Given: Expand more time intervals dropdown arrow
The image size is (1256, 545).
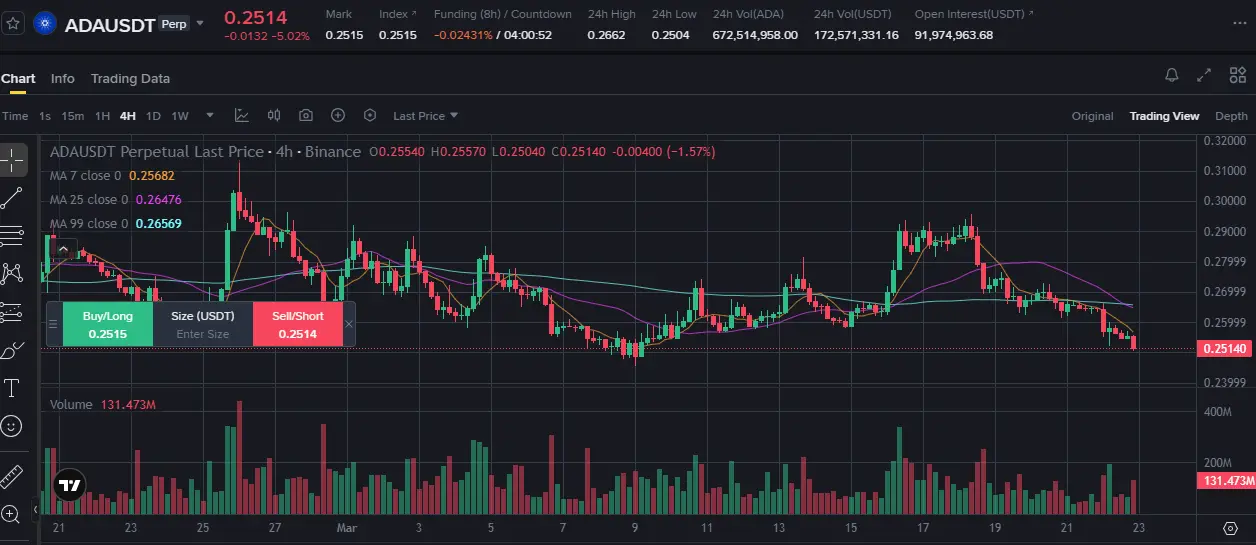Looking at the screenshot, I should (x=209, y=116).
